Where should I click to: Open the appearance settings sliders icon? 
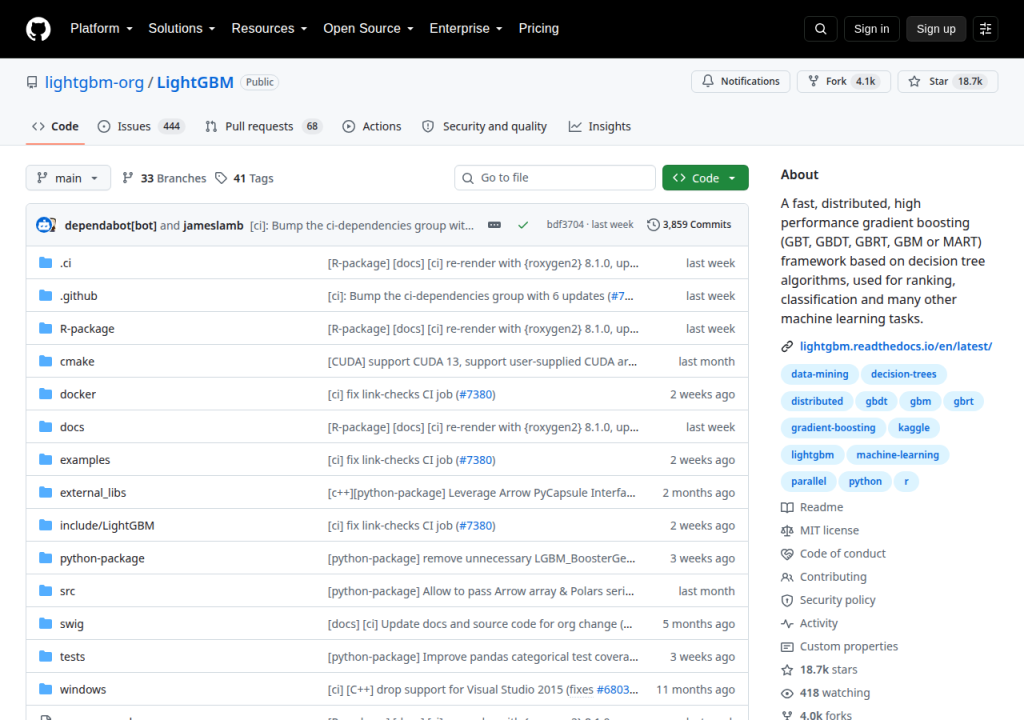coord(985,29)
